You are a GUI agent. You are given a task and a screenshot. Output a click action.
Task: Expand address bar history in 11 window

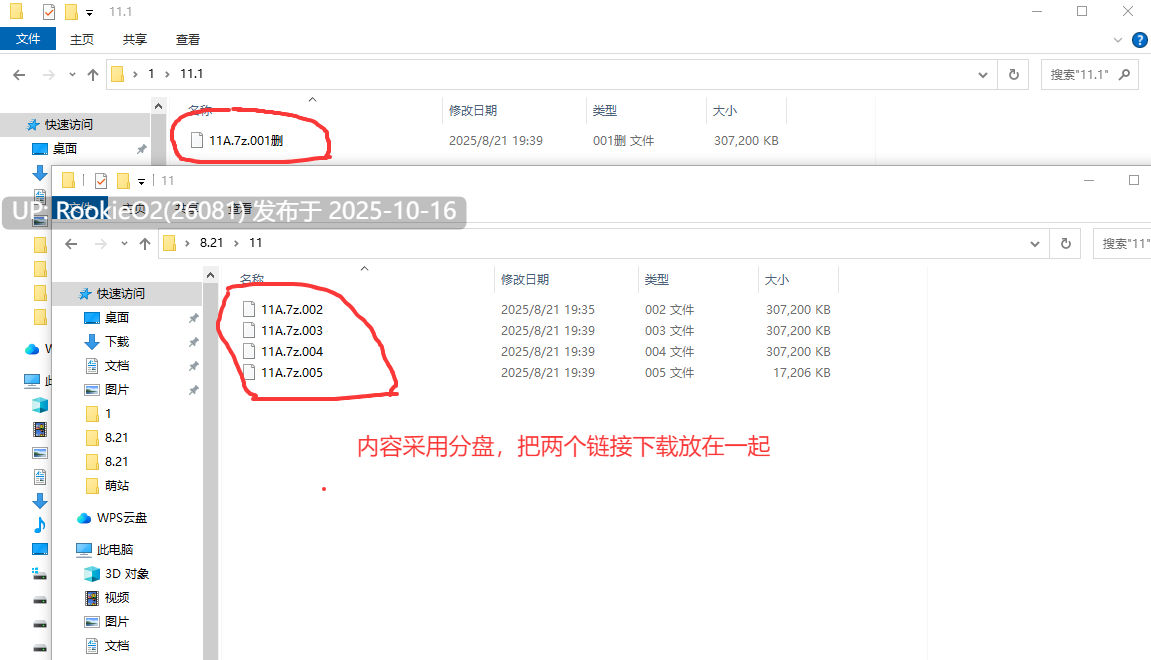[1034, 243]
